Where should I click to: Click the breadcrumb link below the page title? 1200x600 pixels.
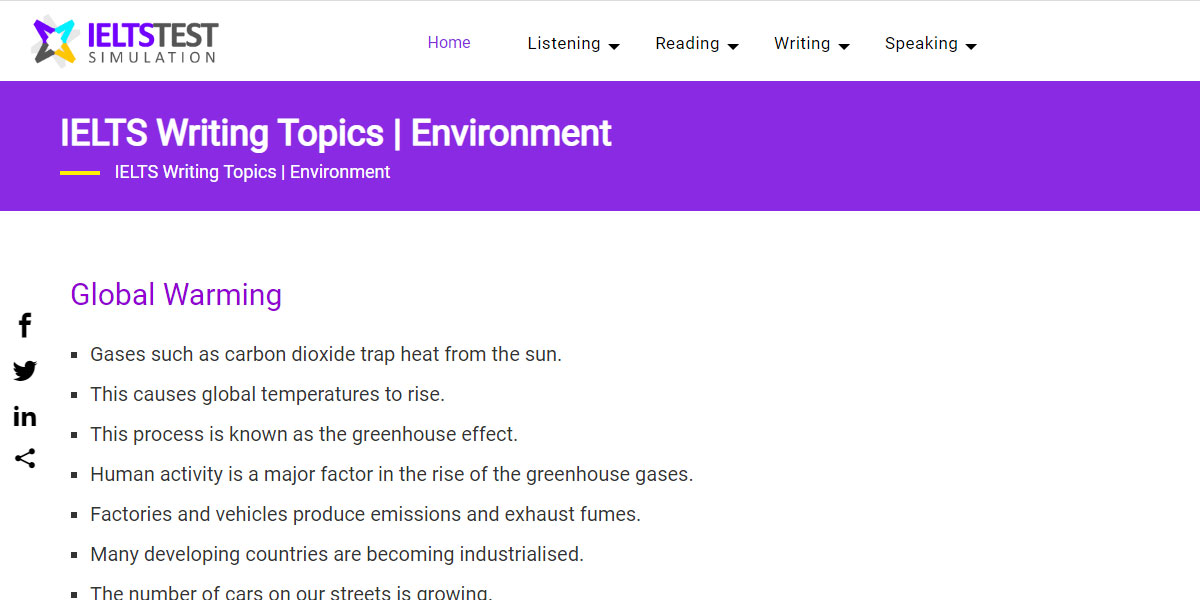[x=251, y=172]
